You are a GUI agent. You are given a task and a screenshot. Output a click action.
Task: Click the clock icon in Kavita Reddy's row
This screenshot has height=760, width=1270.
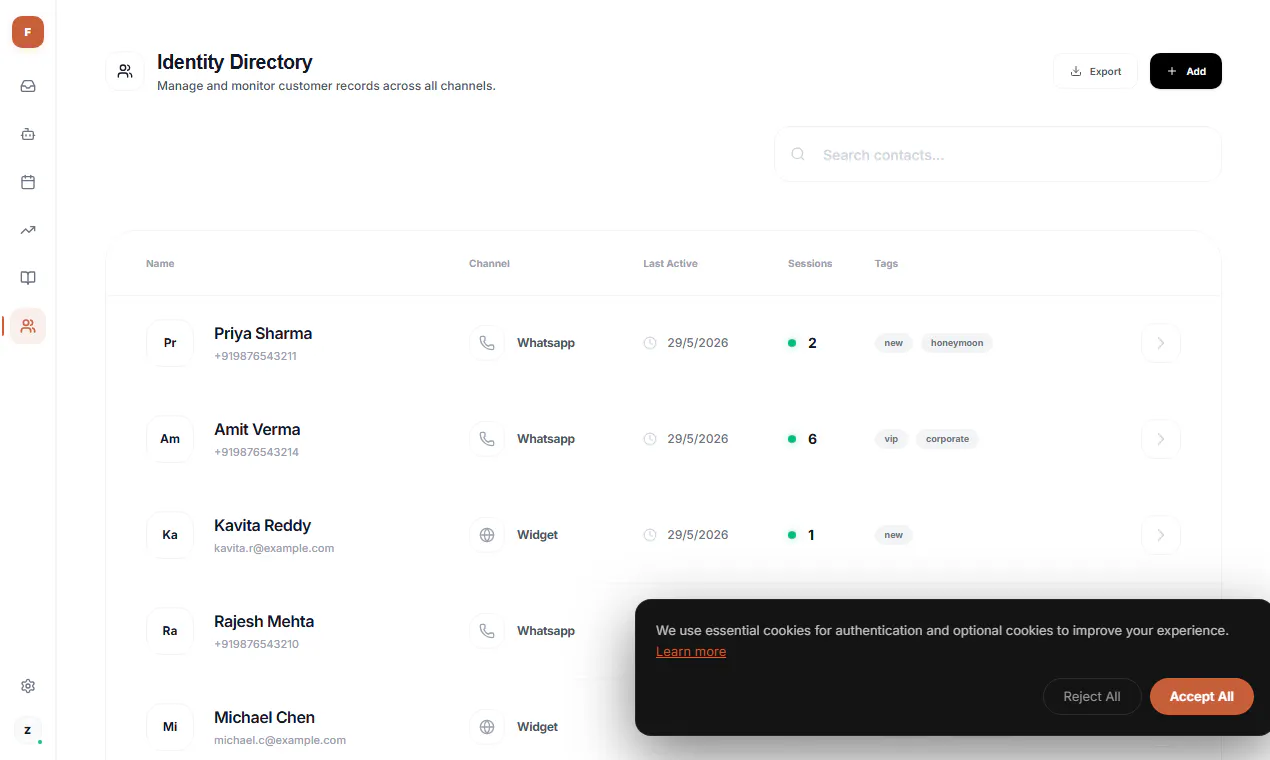tap(650, 535)
